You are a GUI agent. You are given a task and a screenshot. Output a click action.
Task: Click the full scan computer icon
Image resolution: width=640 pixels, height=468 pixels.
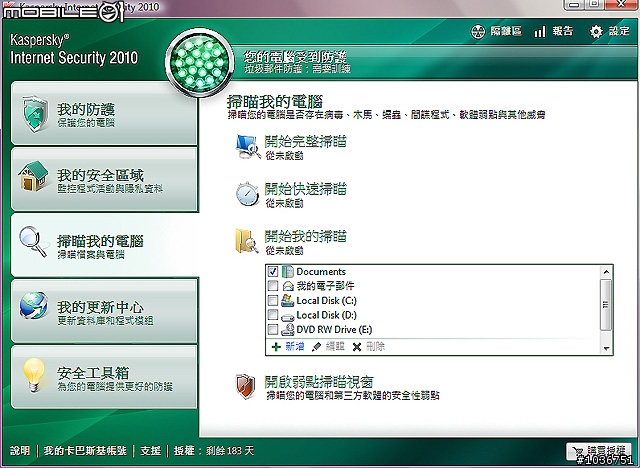[248, 146]
